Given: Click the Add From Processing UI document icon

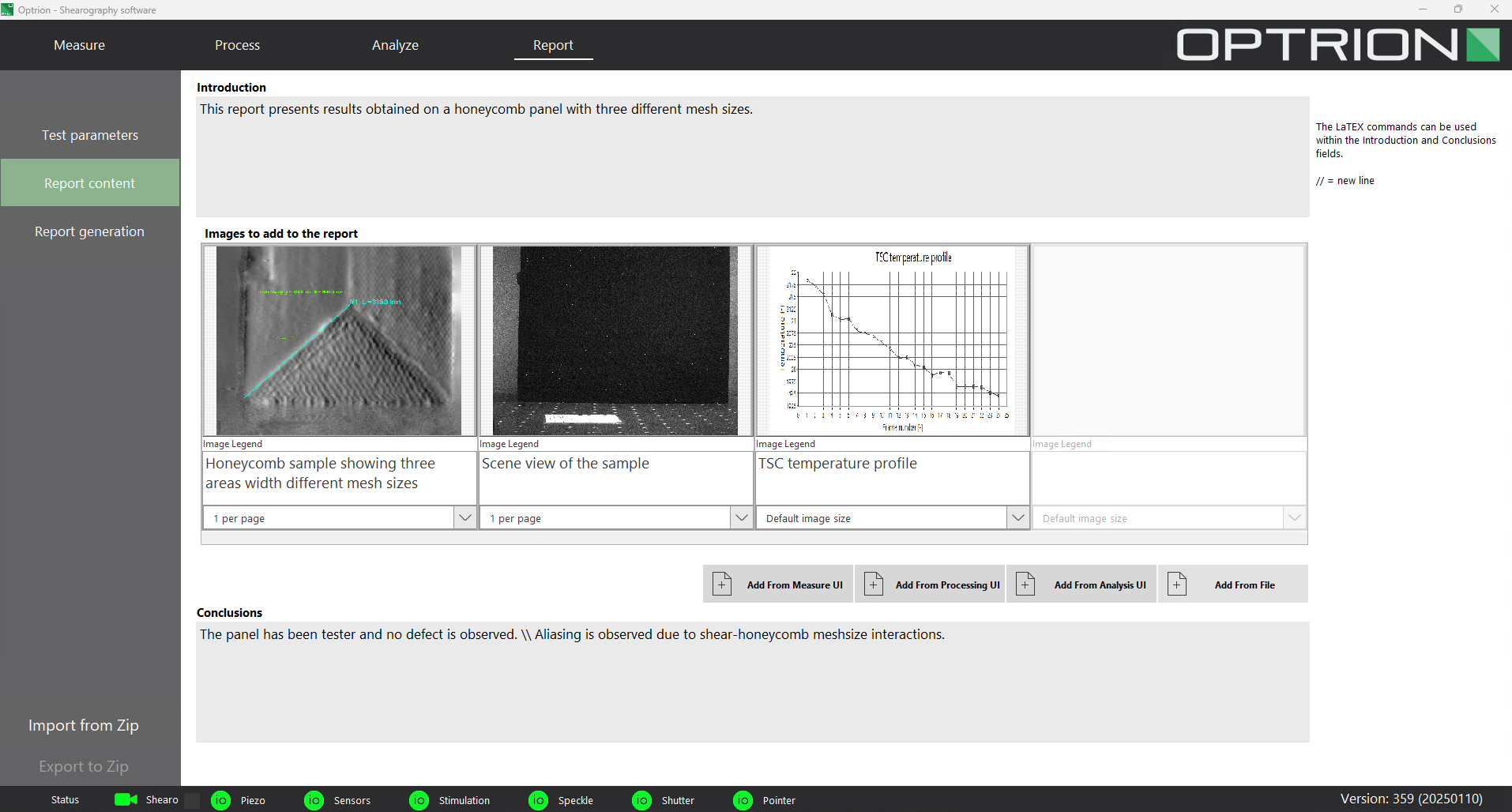Looking at the screenshot, I should [874, 584].
